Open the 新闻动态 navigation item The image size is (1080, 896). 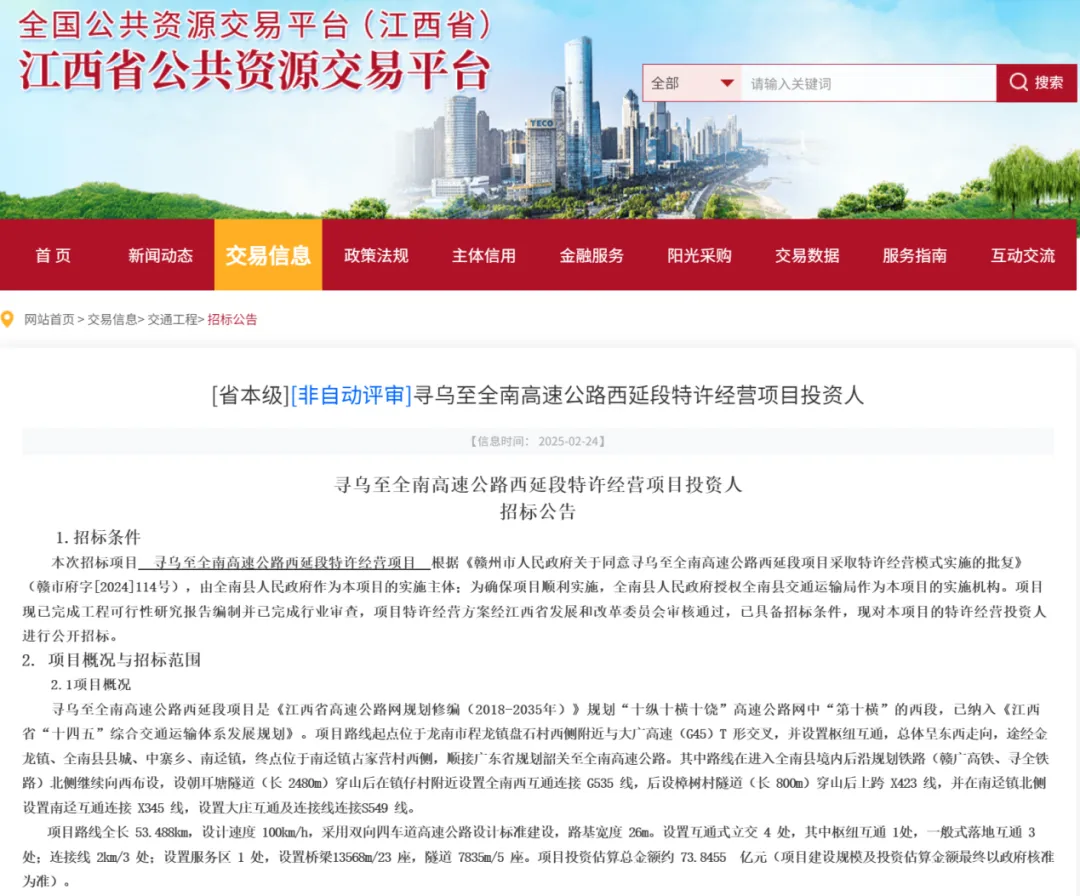coord(160,255)
